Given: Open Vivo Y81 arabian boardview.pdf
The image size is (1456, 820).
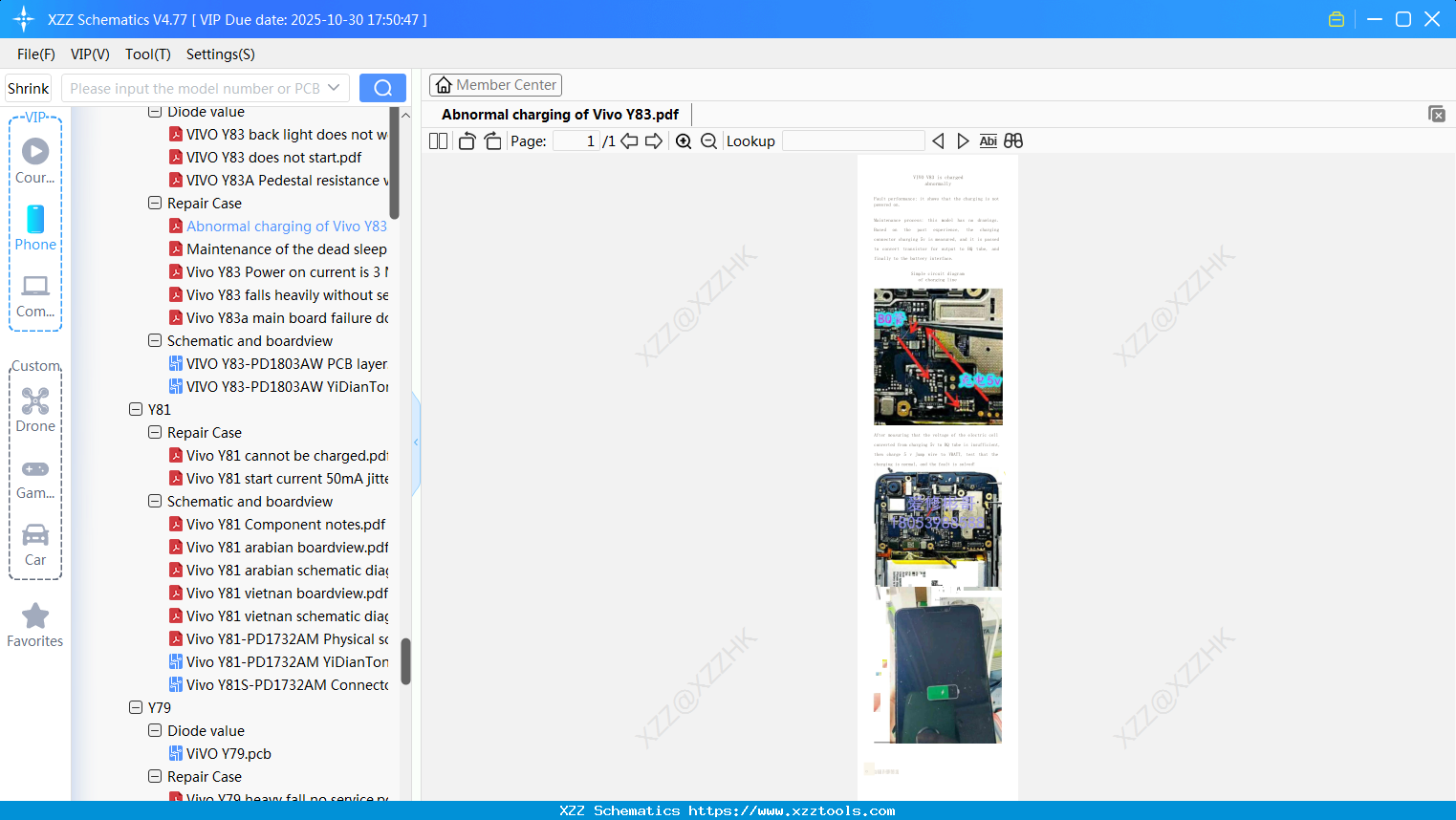Looking at the screenshot, I should [x=278, y=548].
